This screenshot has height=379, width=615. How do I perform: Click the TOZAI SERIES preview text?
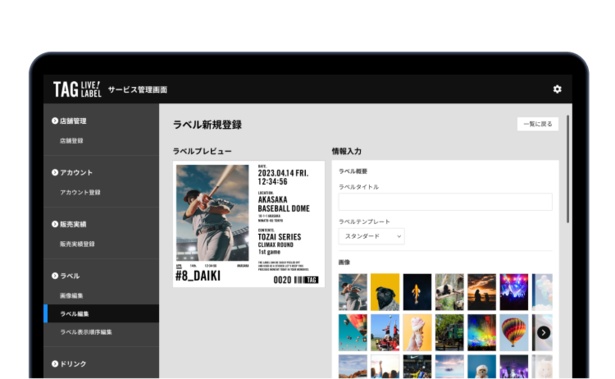[x=279, y=237]
